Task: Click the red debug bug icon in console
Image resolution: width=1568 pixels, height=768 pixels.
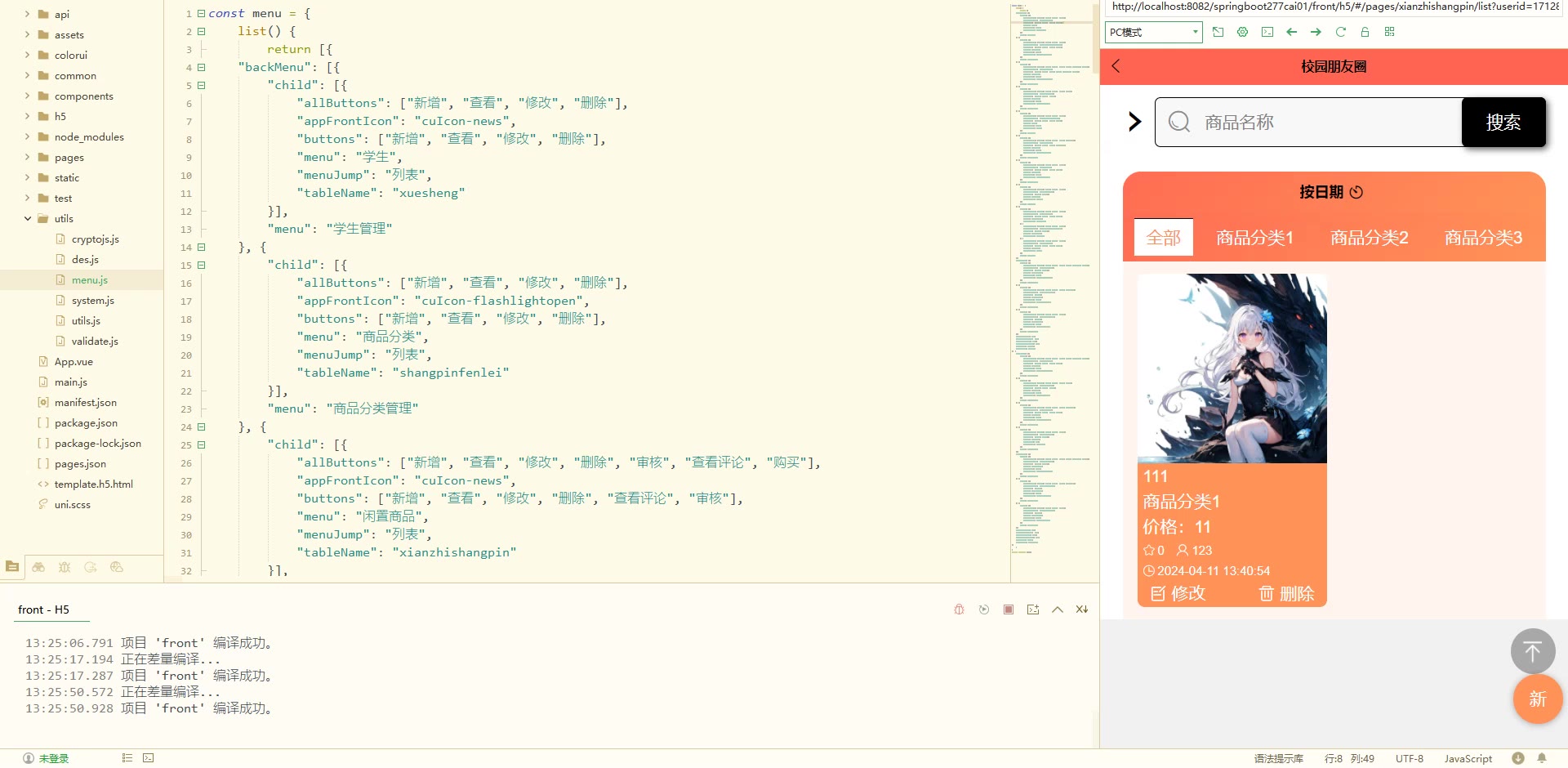Action: 960,609
